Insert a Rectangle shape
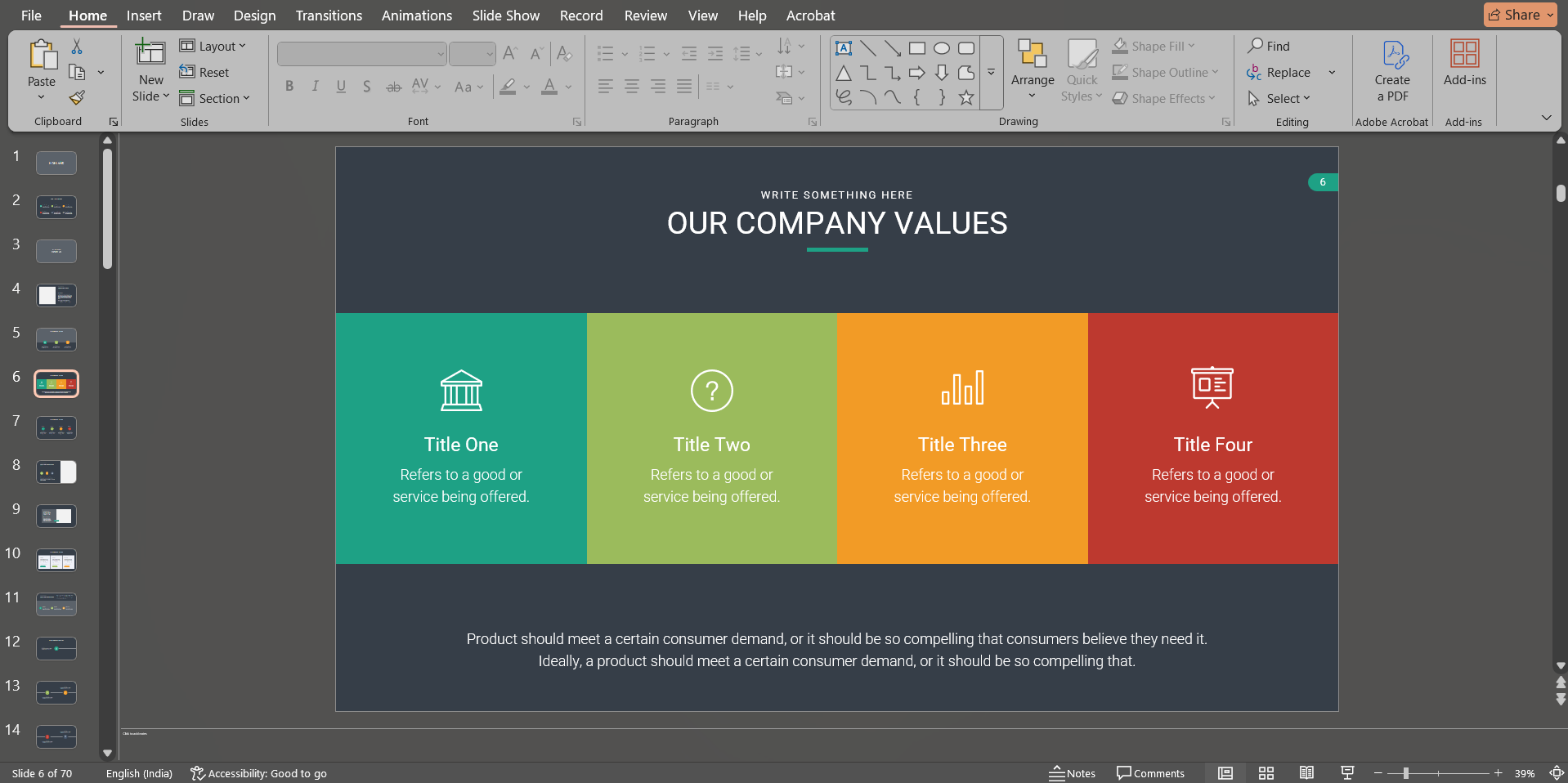Image resolution: width=1568 pixels, height=783 pixels. tap(917, 47)
